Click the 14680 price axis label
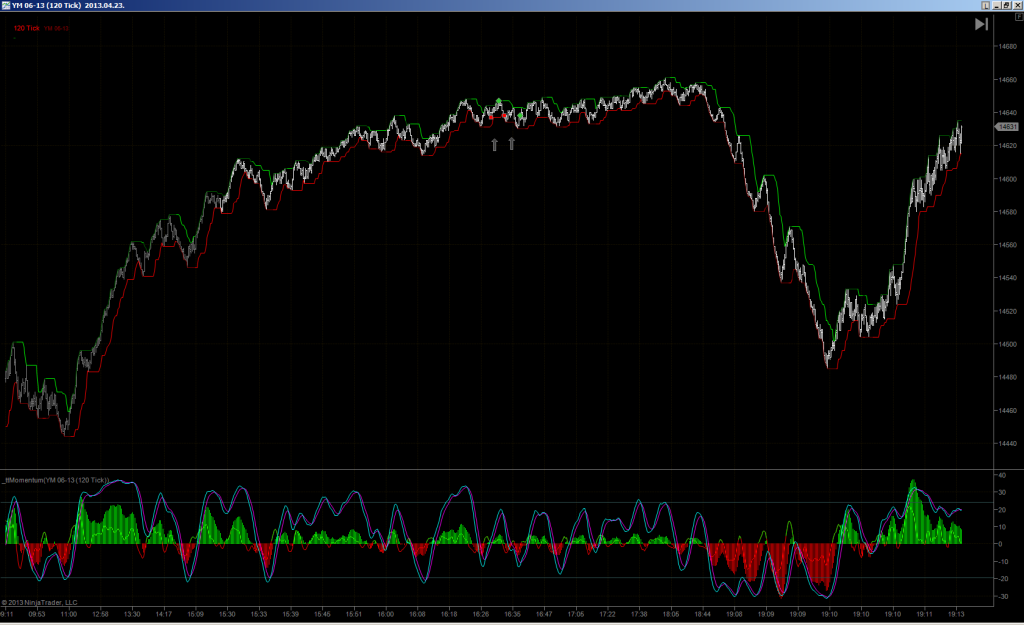This screenshot has height=625, width=1024. pos(1007,46)
